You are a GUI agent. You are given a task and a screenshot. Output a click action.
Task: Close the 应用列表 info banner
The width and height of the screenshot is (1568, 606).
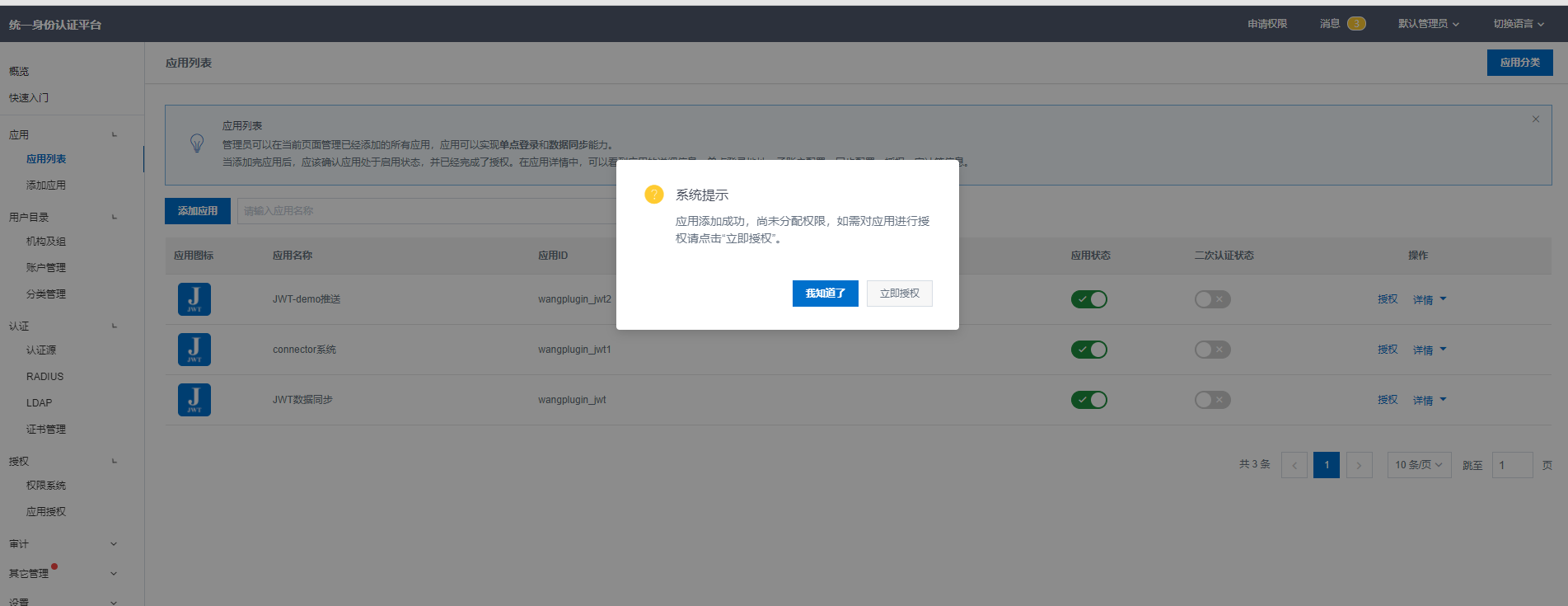coord(1536,120)
